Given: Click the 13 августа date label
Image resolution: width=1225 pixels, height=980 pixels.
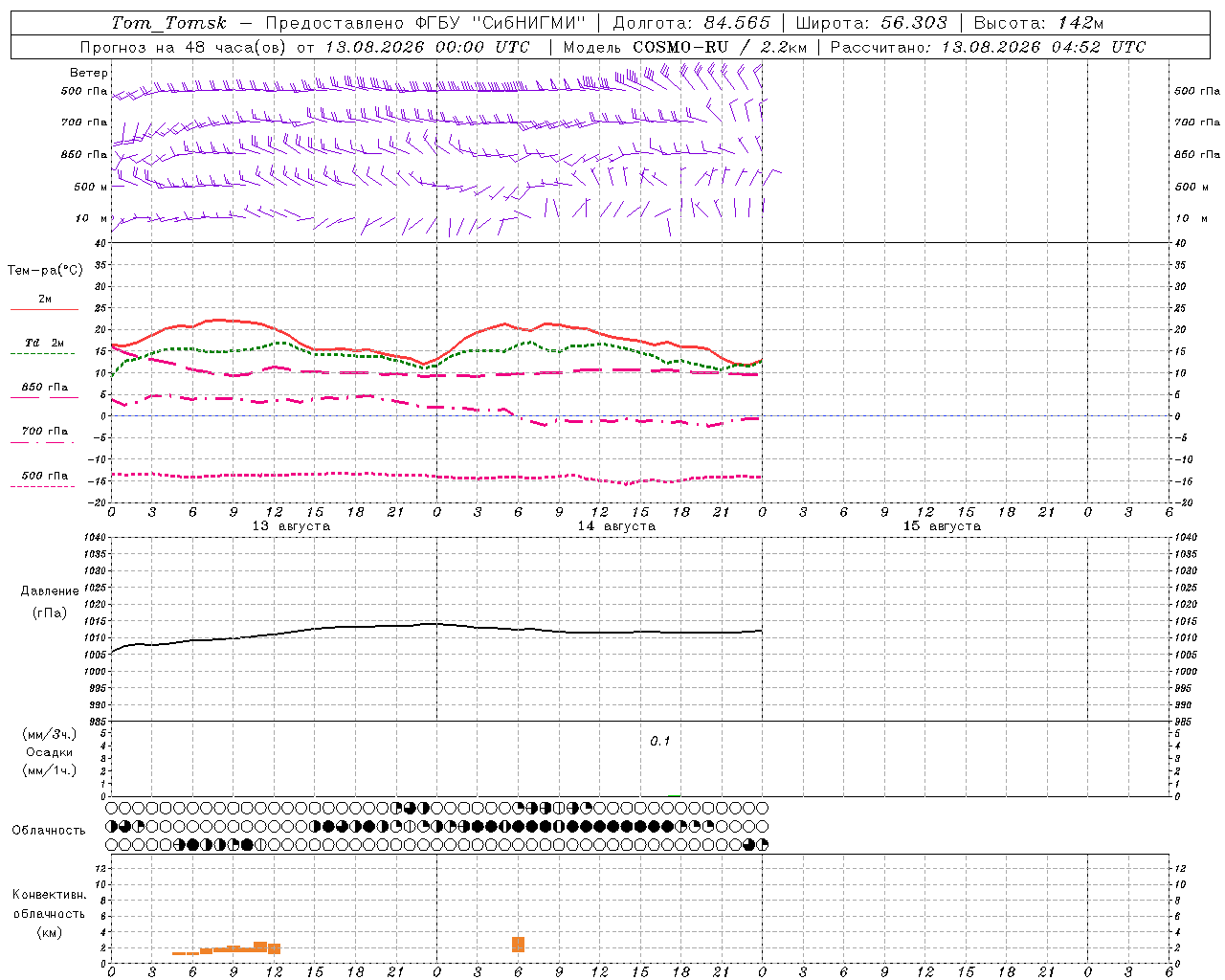Looking at the screenshot, I should (291, 526).
